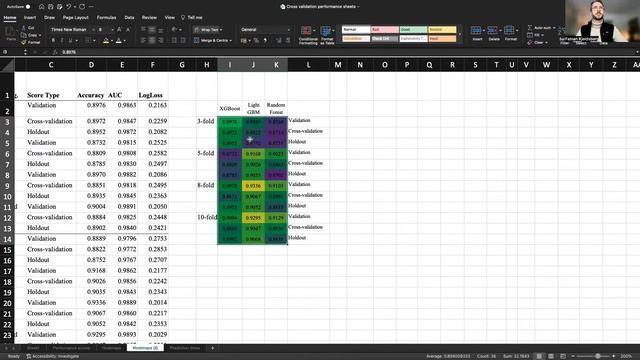Click the Percent style icon
640x360 pixels.
pos(256,40)
